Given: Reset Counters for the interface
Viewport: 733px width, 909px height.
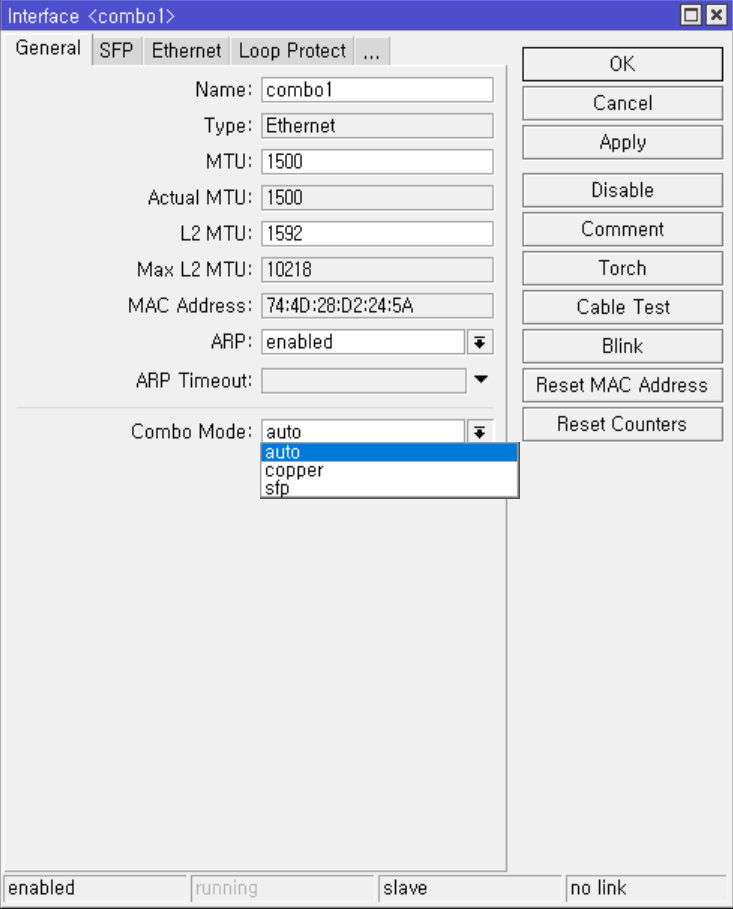Looking at the screenshot, I should [x=622, y=424].
